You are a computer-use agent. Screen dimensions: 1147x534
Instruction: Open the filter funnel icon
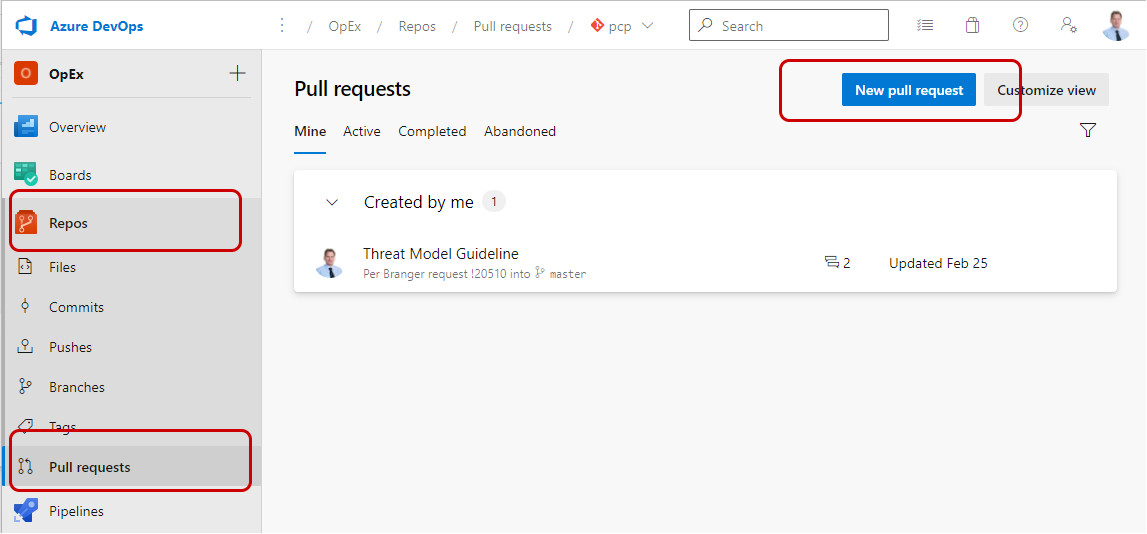pos(1088,130)
